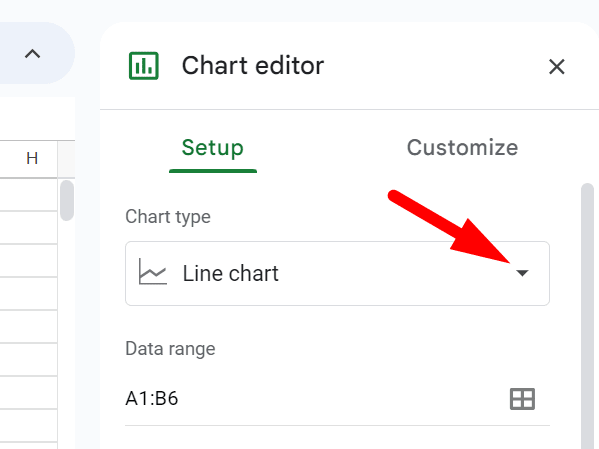Close the Chart editor panel
The image size is (599, 449).
tap(557, 67)
